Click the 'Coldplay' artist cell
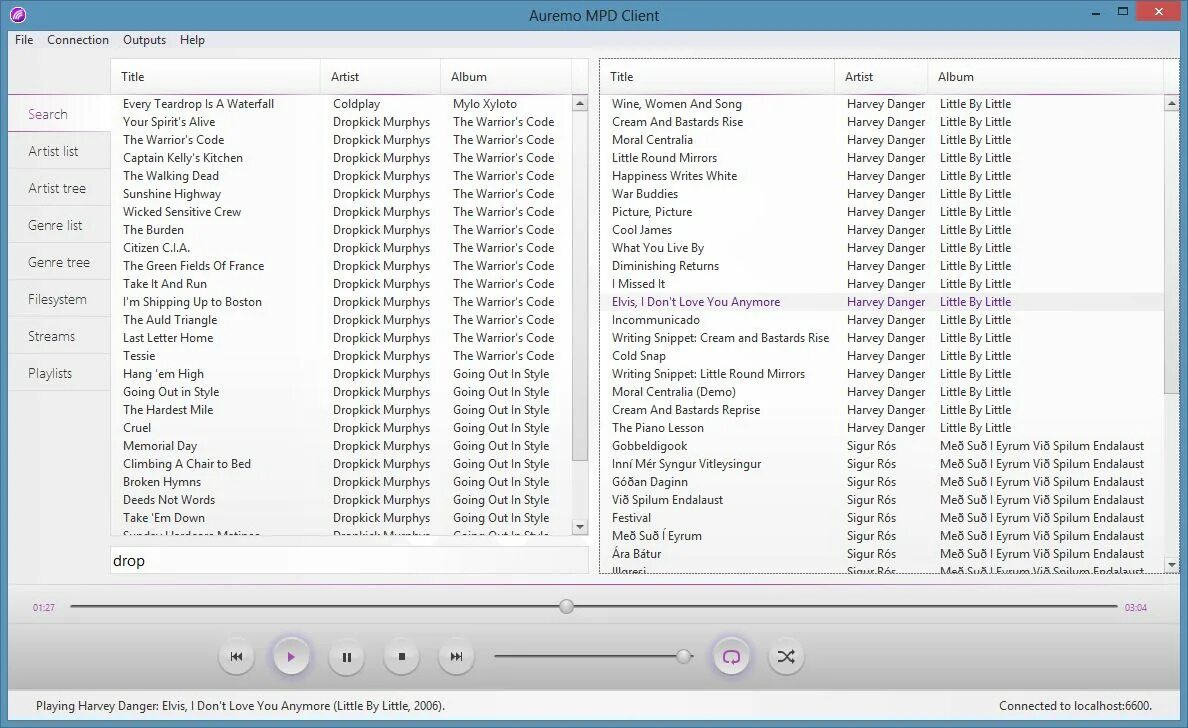The image size is (1188, 728). (356, 104)
